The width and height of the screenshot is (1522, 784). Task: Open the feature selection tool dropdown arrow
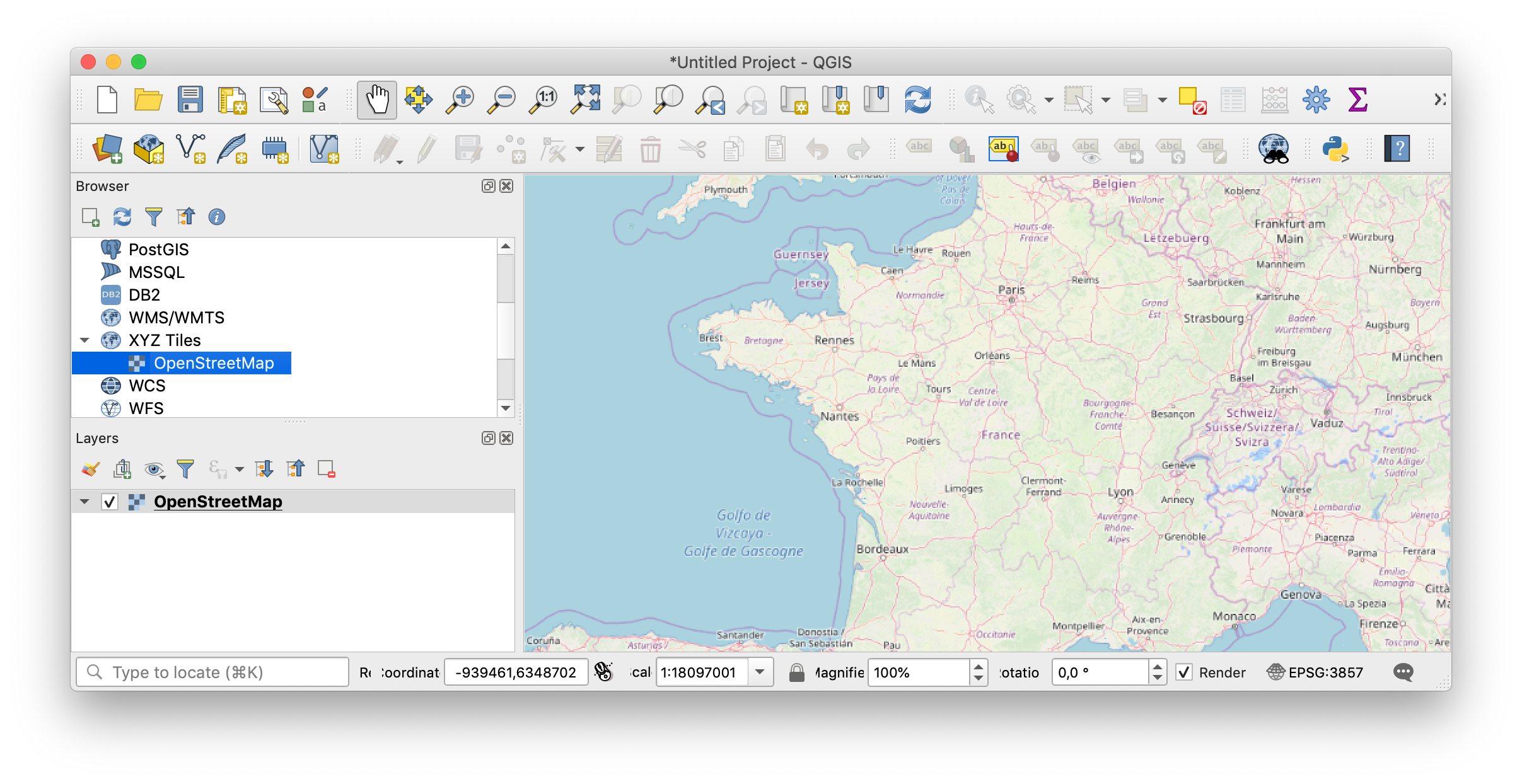point(1105,100)
